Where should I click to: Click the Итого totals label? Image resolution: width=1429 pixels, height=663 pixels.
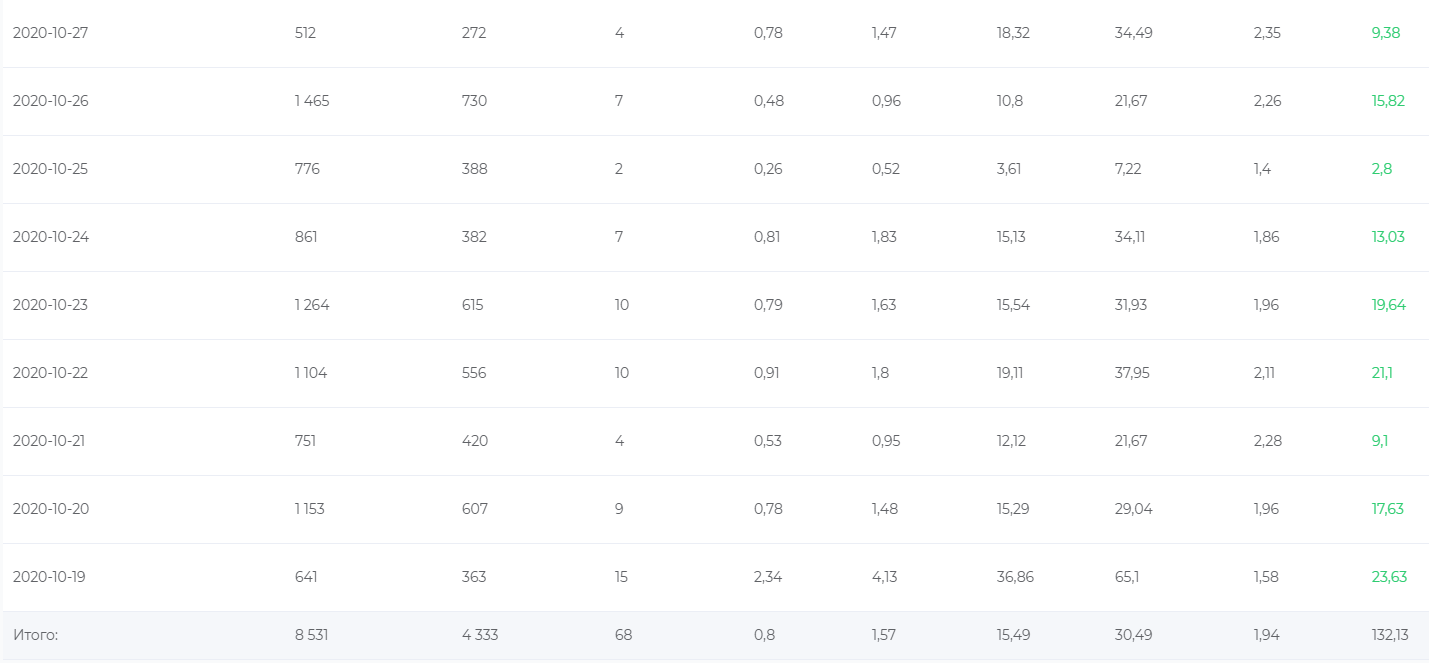click(x=35, y=635)
